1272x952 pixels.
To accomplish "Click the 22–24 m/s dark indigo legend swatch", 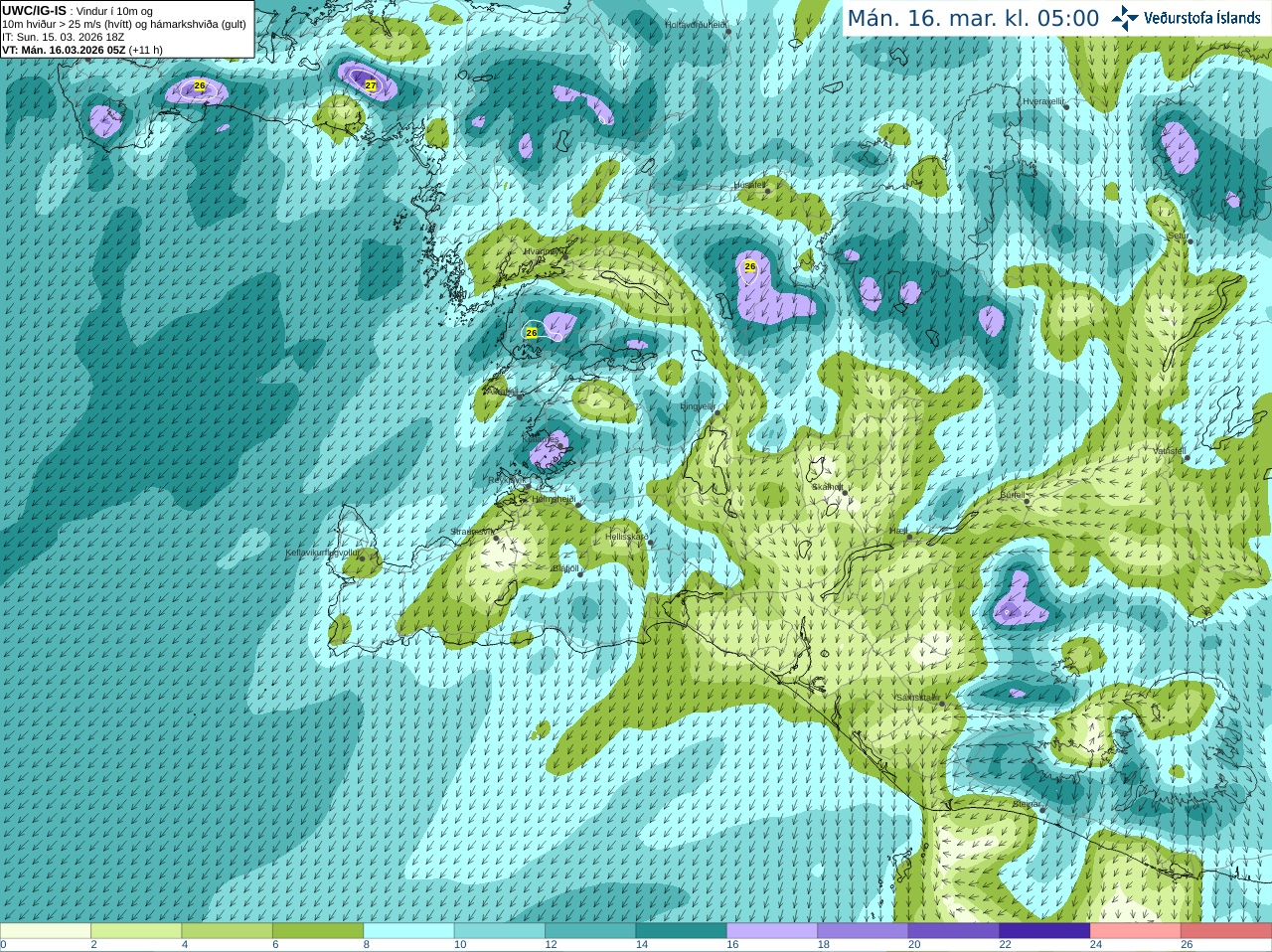I will click(x=1044, y=931).
